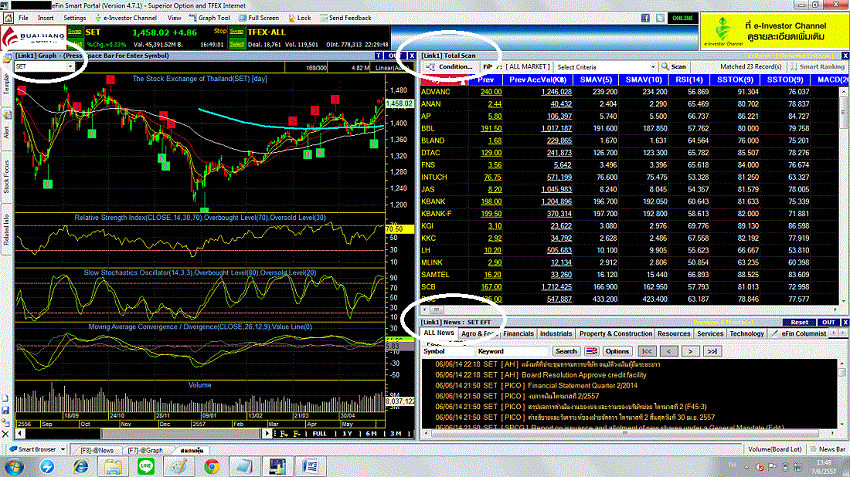The height and width of the screenshot is (477, 850).
Task: Switch to Industrials news tab
Action: [556, 334]
